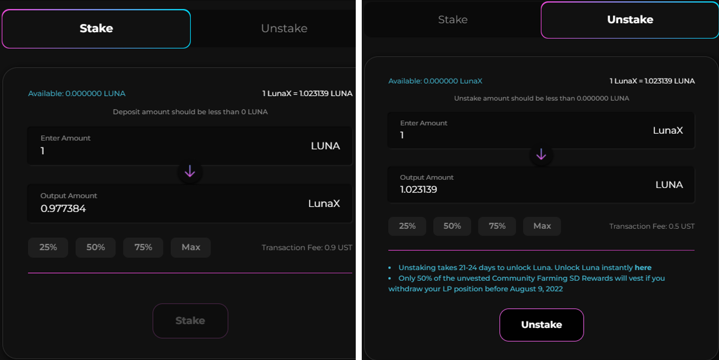Switch to Unstake tab in left panel
Screen dimensions: 719x360
[284, 28]
